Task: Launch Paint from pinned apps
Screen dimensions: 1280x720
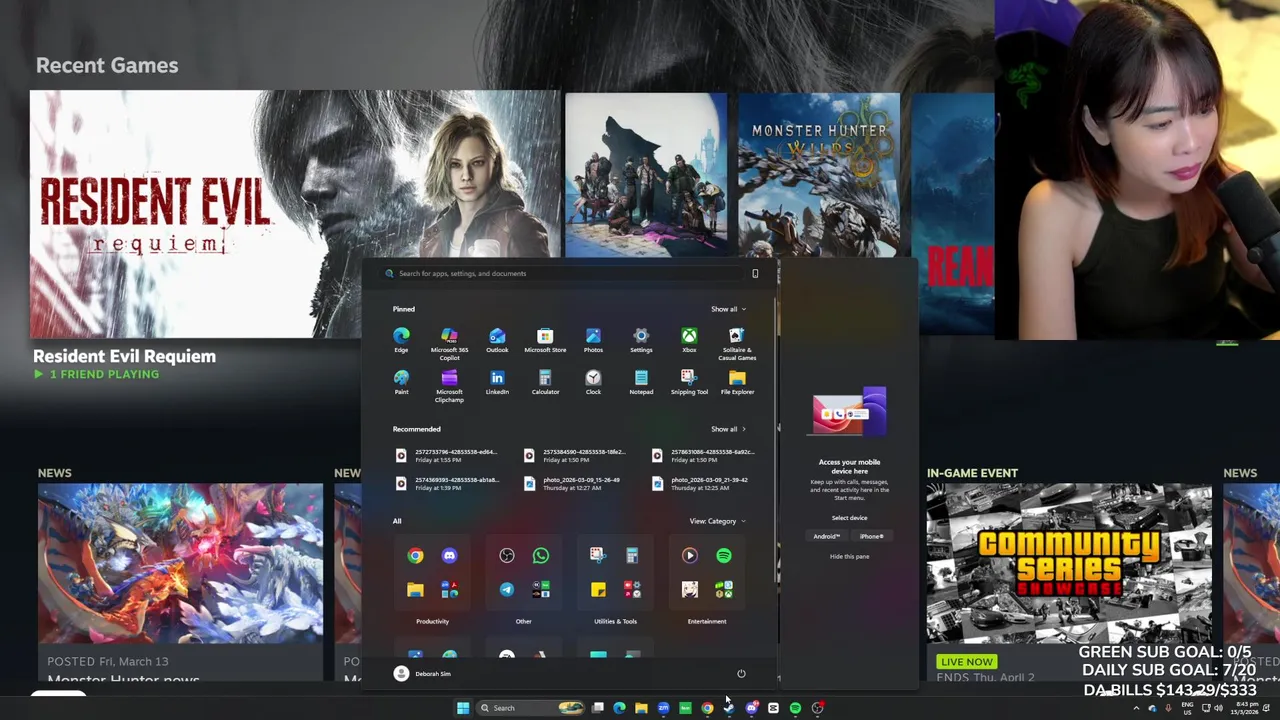Action: click(401, 382)
